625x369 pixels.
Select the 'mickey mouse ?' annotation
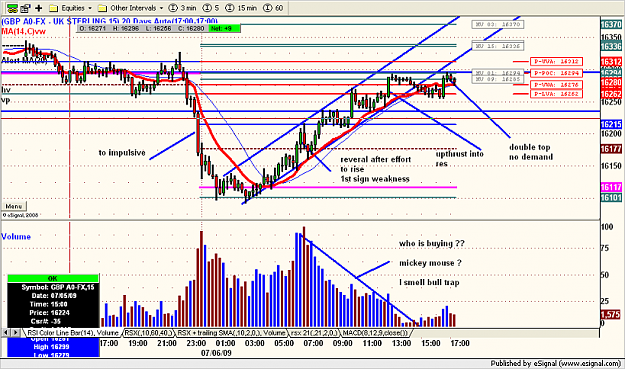[x=430, y=263]
